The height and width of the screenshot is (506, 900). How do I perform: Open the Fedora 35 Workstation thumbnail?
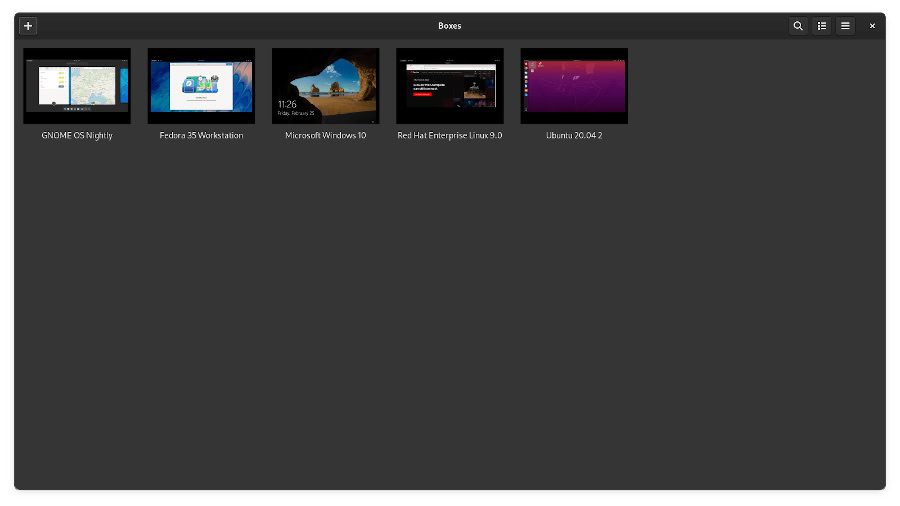click(x=201, y=86)
